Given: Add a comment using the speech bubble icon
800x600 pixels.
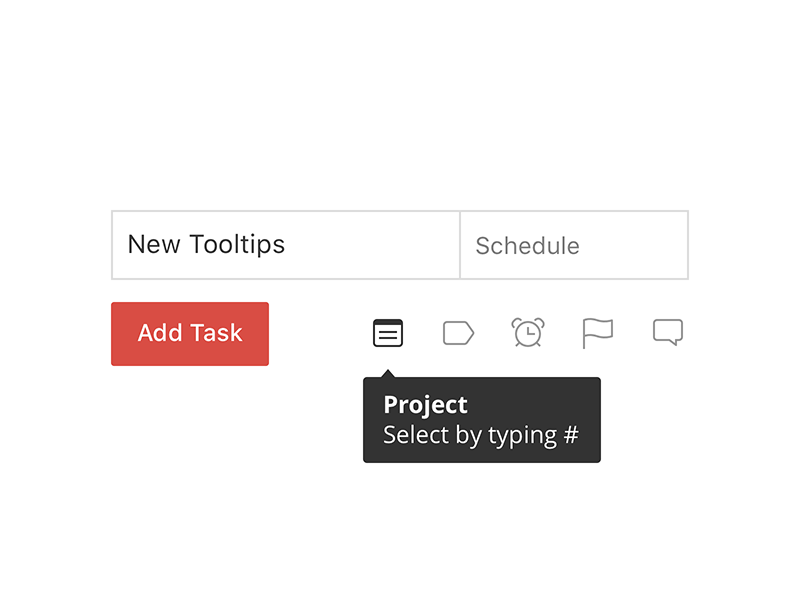Looking at the screenshot, I should click(x=668, y=332).
